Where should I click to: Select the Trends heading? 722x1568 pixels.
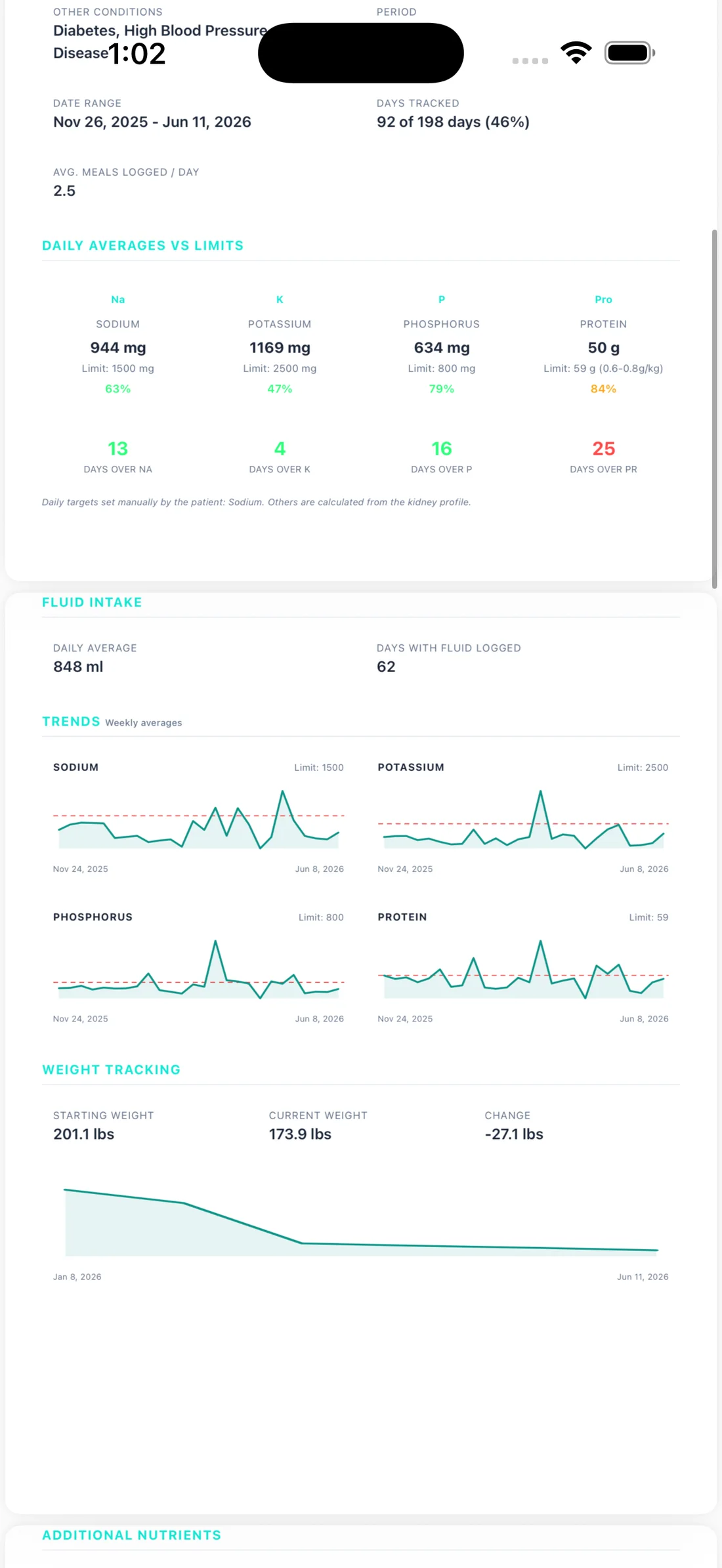coord(71,722)
